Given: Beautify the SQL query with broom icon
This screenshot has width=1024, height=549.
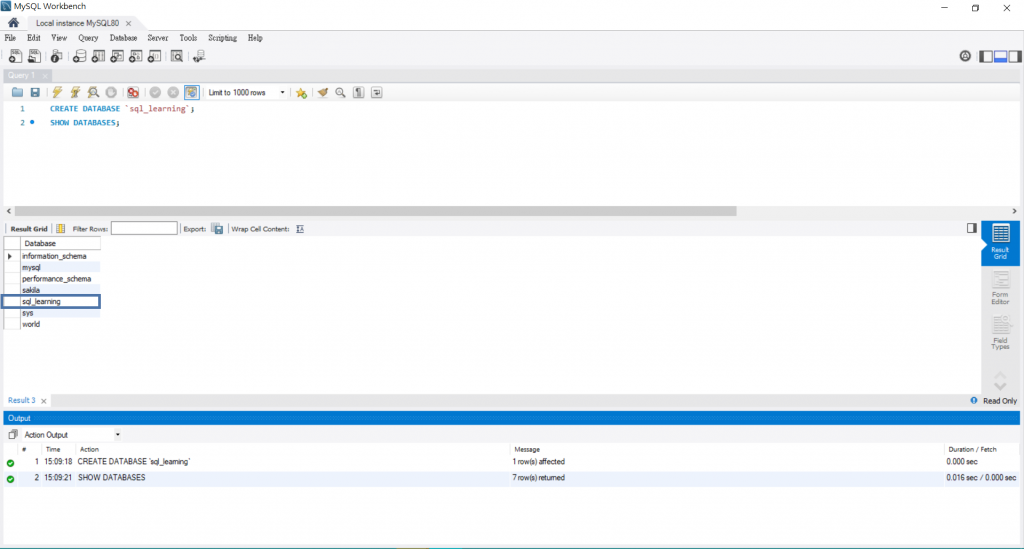Looking at the screenshot, I should pyautogui.click(x=323, y=93).
